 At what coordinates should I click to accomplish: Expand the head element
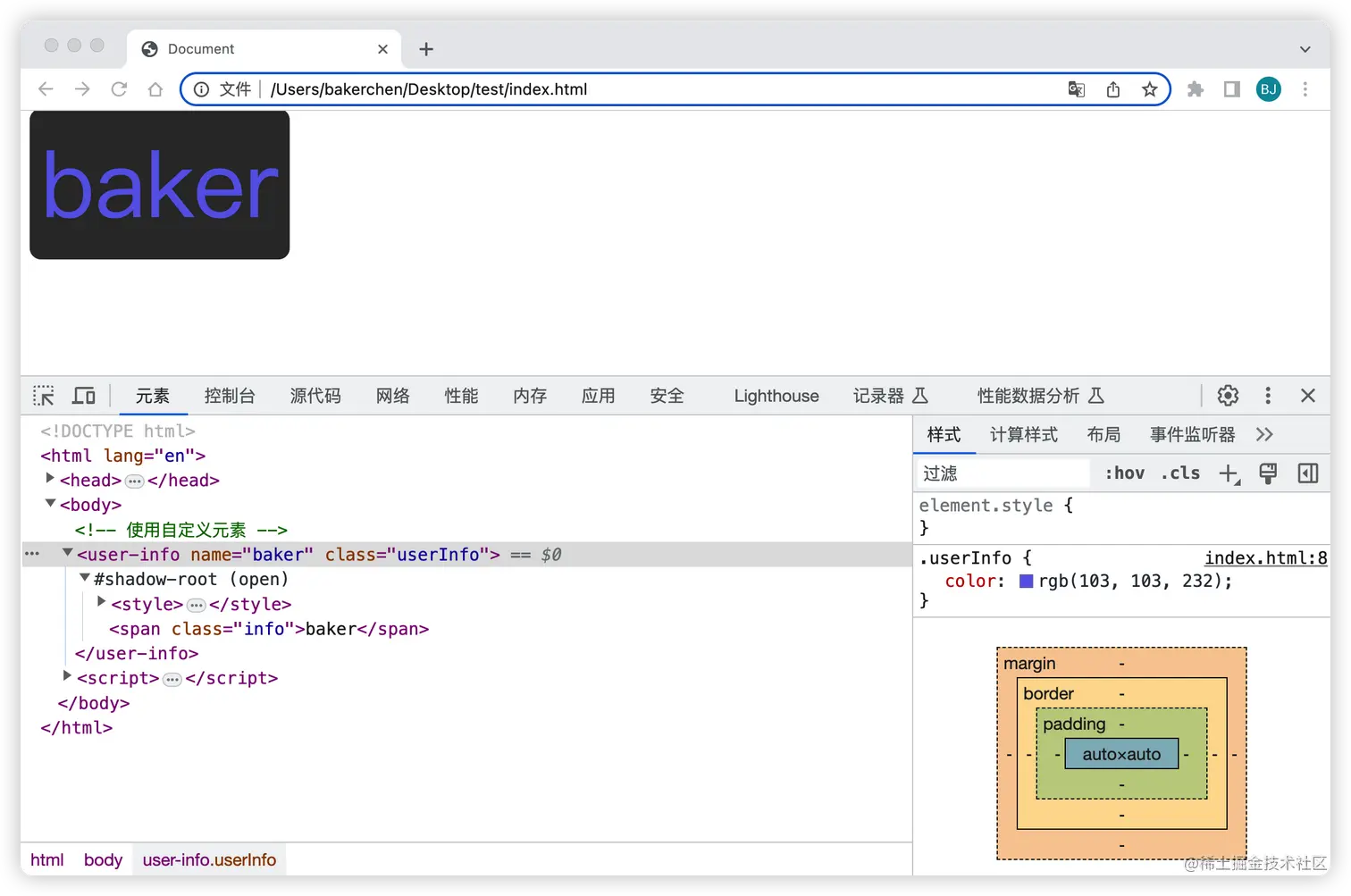[50, 479]
